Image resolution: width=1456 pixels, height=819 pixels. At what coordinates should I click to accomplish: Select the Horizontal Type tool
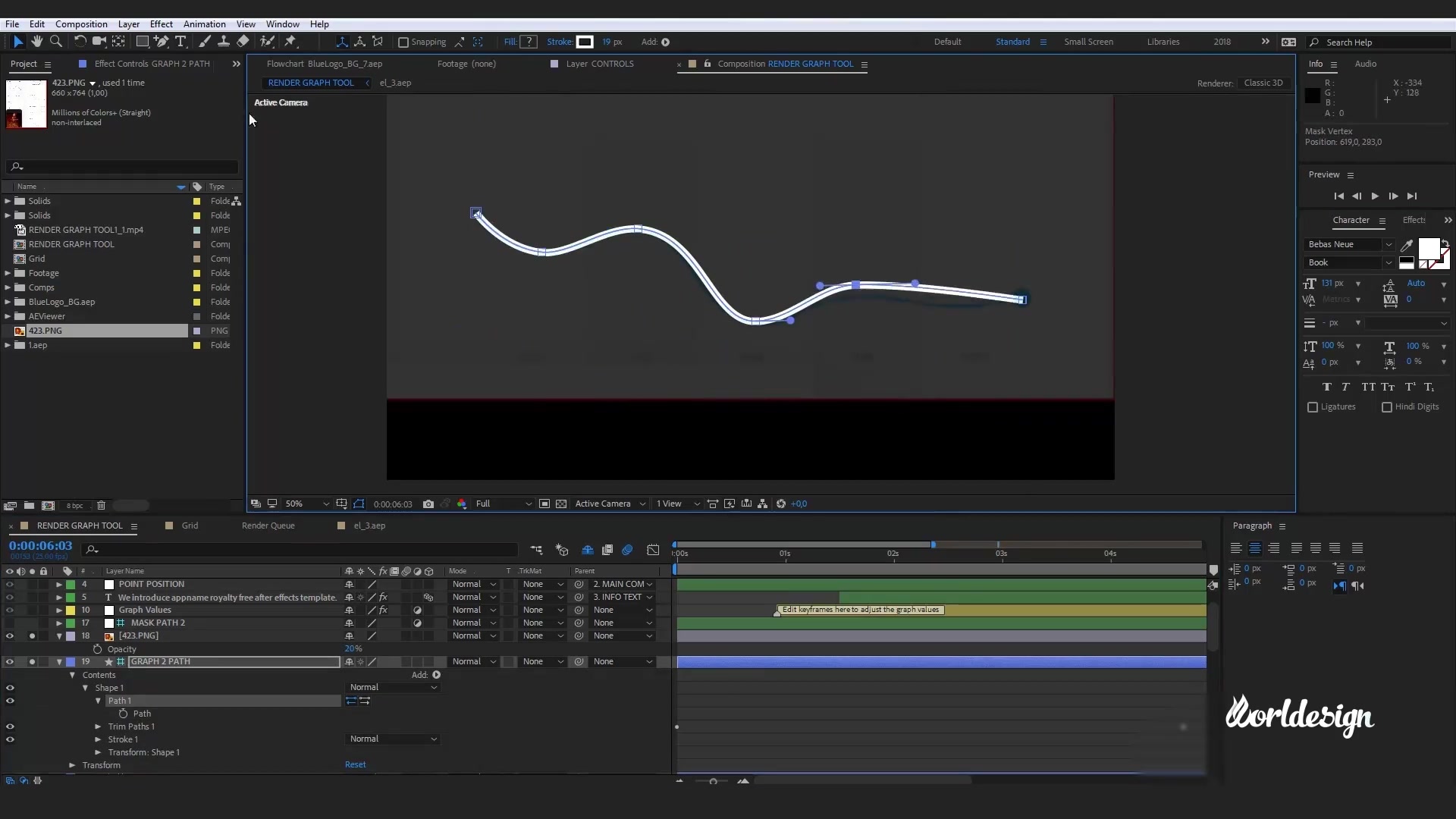coord(180,42)
